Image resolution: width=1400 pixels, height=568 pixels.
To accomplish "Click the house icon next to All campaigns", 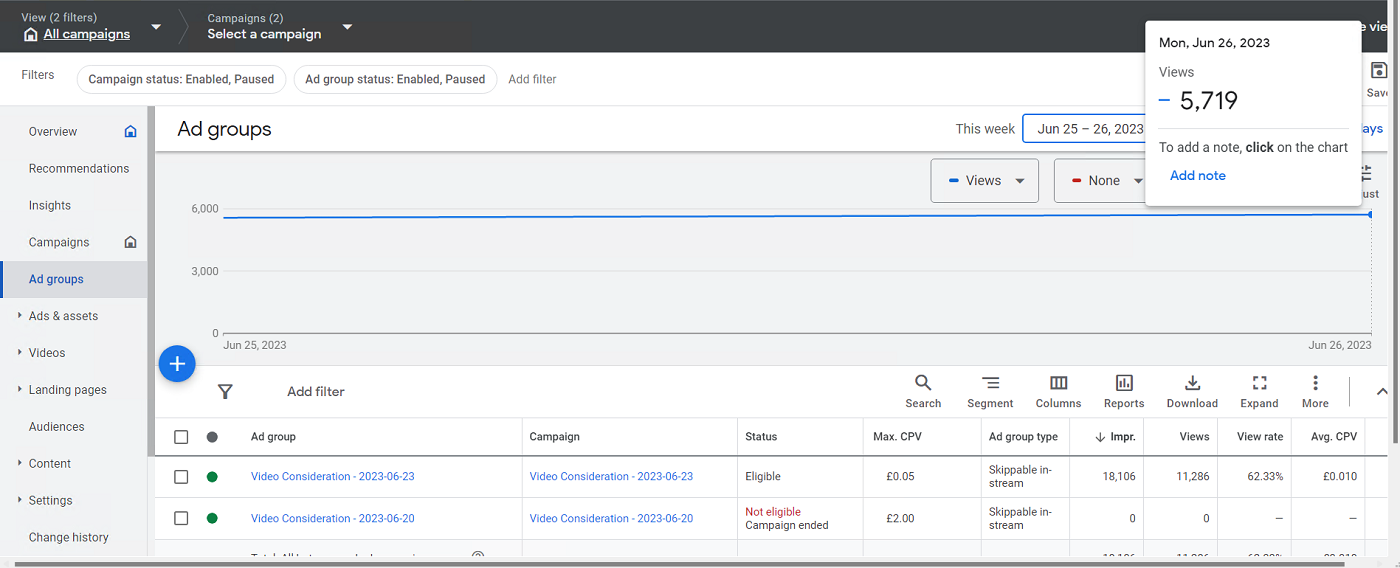I will (x=31, y=35).
